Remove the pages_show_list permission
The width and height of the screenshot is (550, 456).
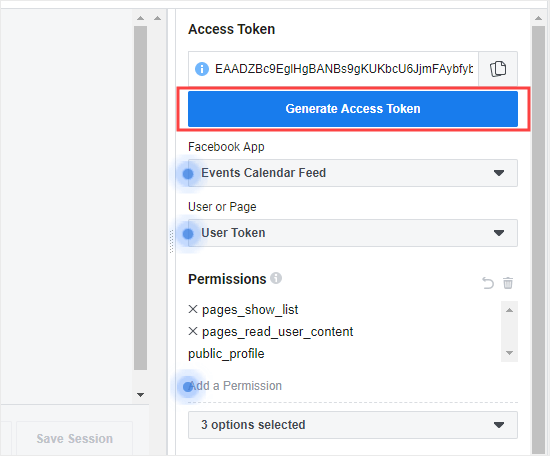[193, 309]
